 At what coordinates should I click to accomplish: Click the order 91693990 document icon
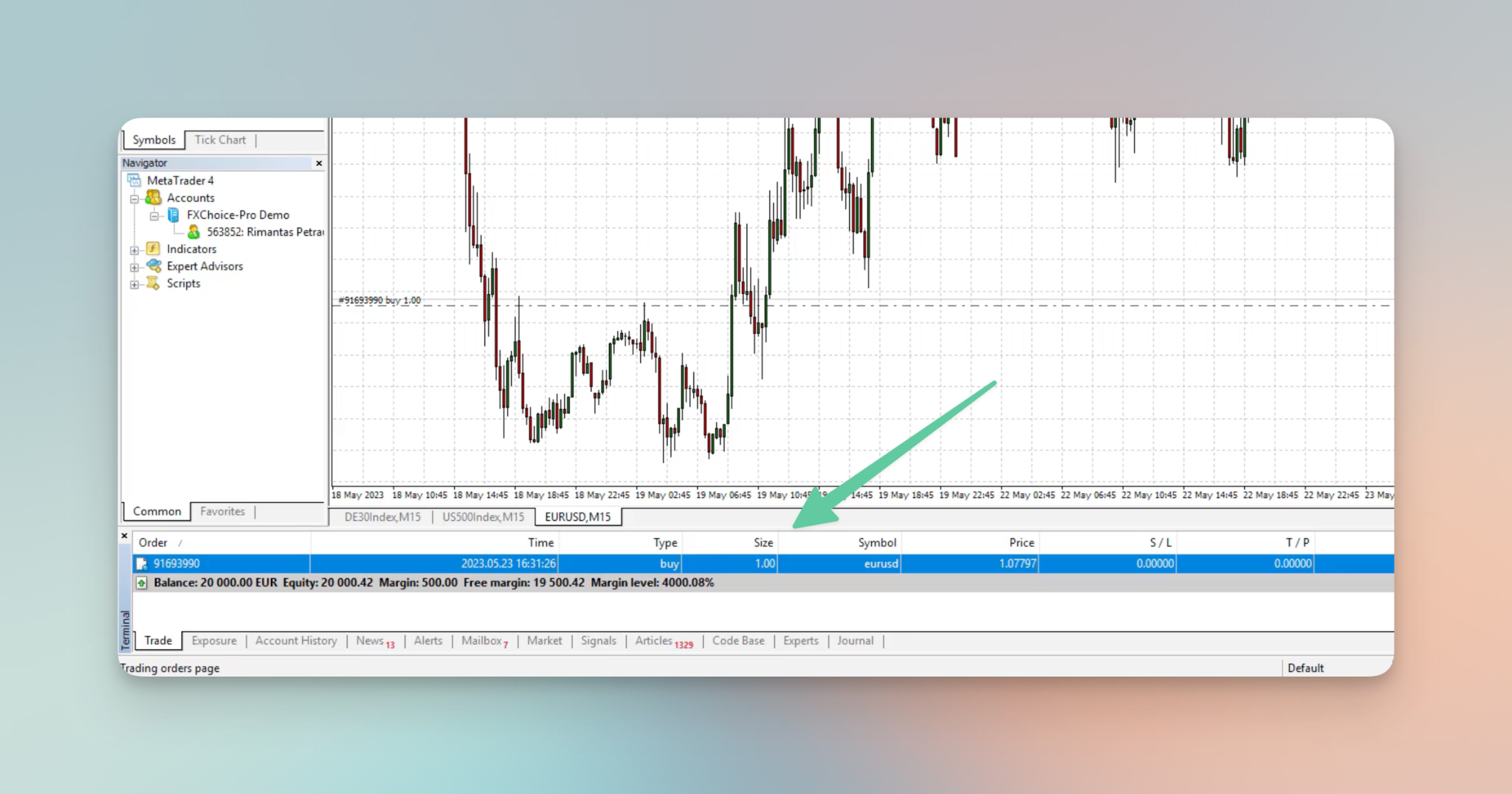click(142, 564)
